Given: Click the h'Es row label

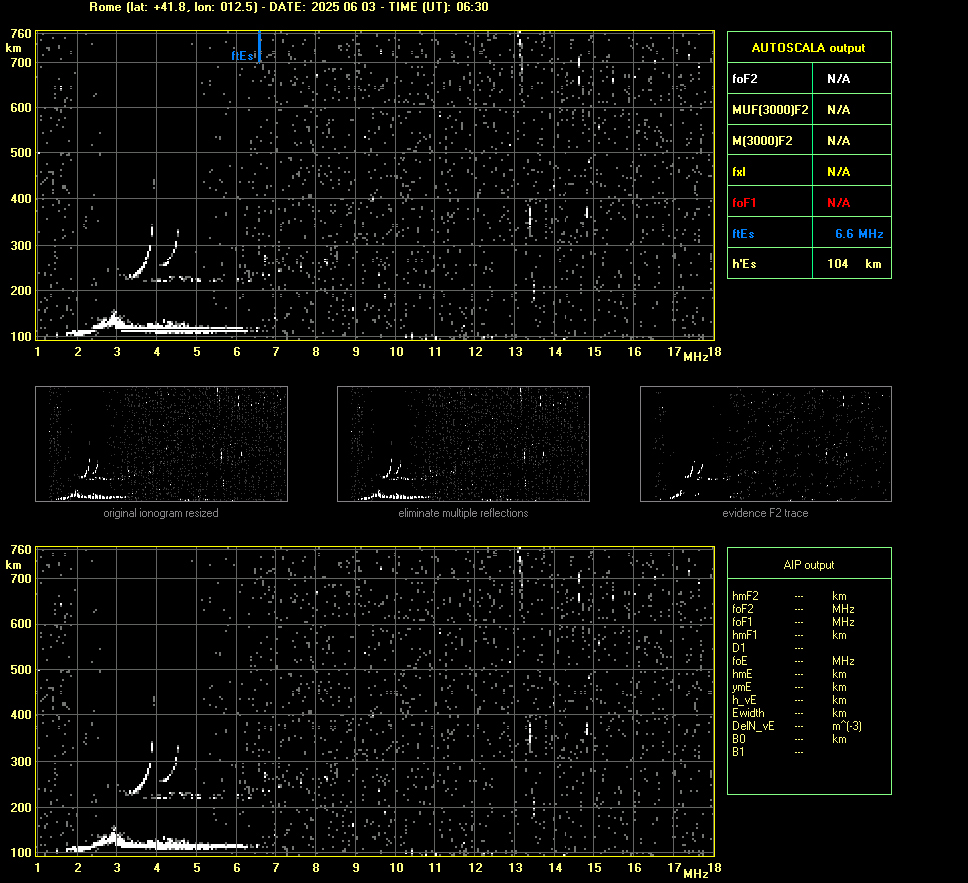Looking at the screenshot, I should (x=744, y=264).
